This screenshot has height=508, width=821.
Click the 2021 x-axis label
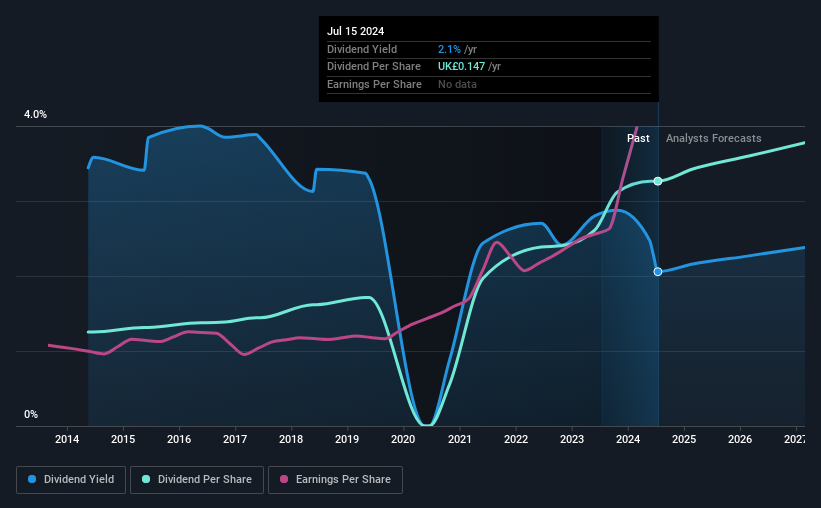coord(460,439)
